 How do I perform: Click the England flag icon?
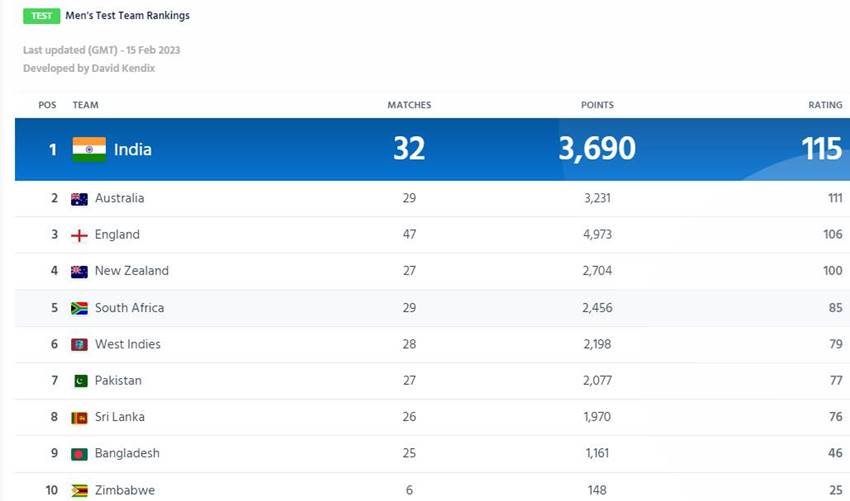[x=80, y=235]
